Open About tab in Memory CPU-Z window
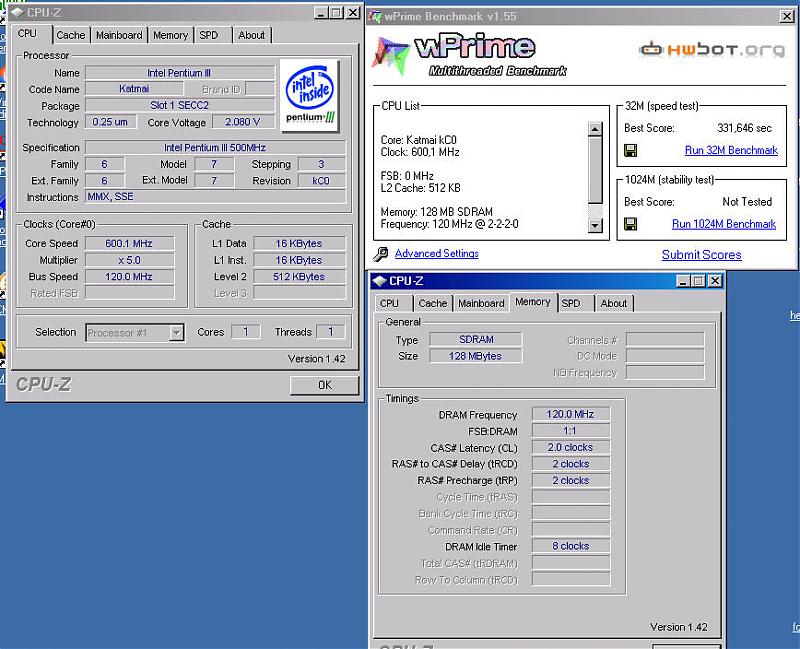 pyautogui.click(x=614, y=303)
